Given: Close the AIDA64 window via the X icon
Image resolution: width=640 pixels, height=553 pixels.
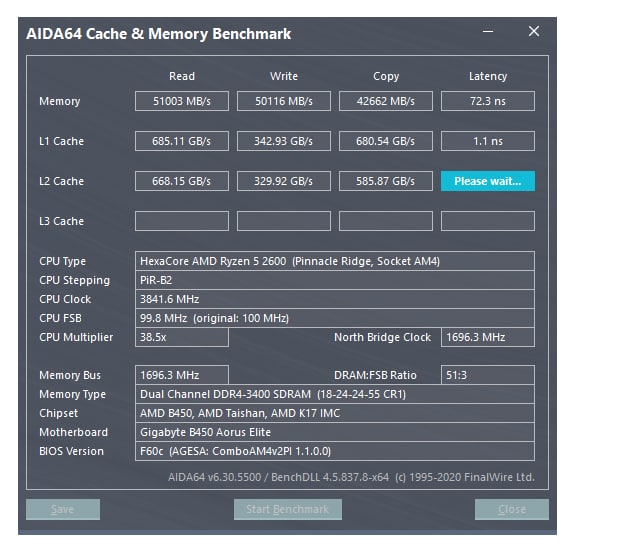Looking at the screenshot, I should [534, 31].
